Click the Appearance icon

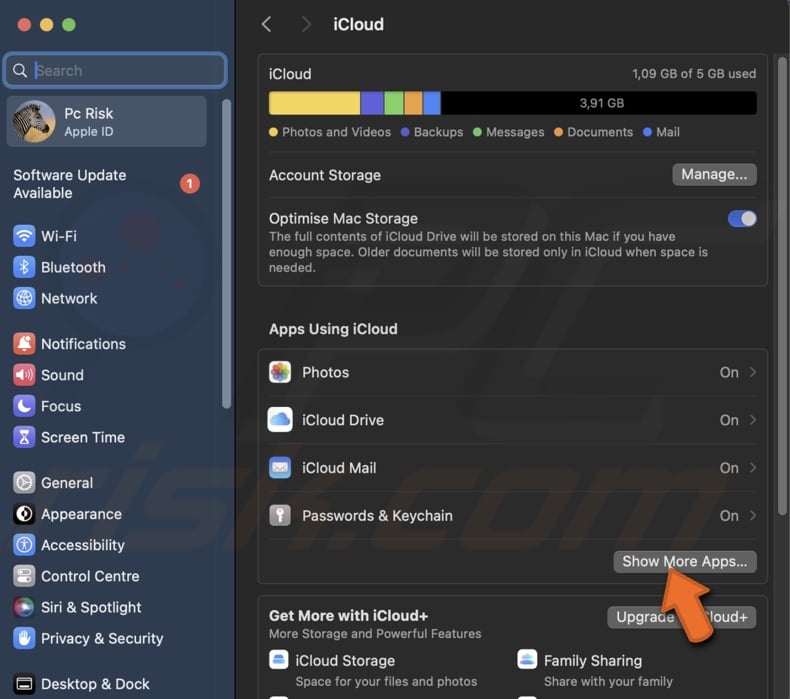point(24,514)
